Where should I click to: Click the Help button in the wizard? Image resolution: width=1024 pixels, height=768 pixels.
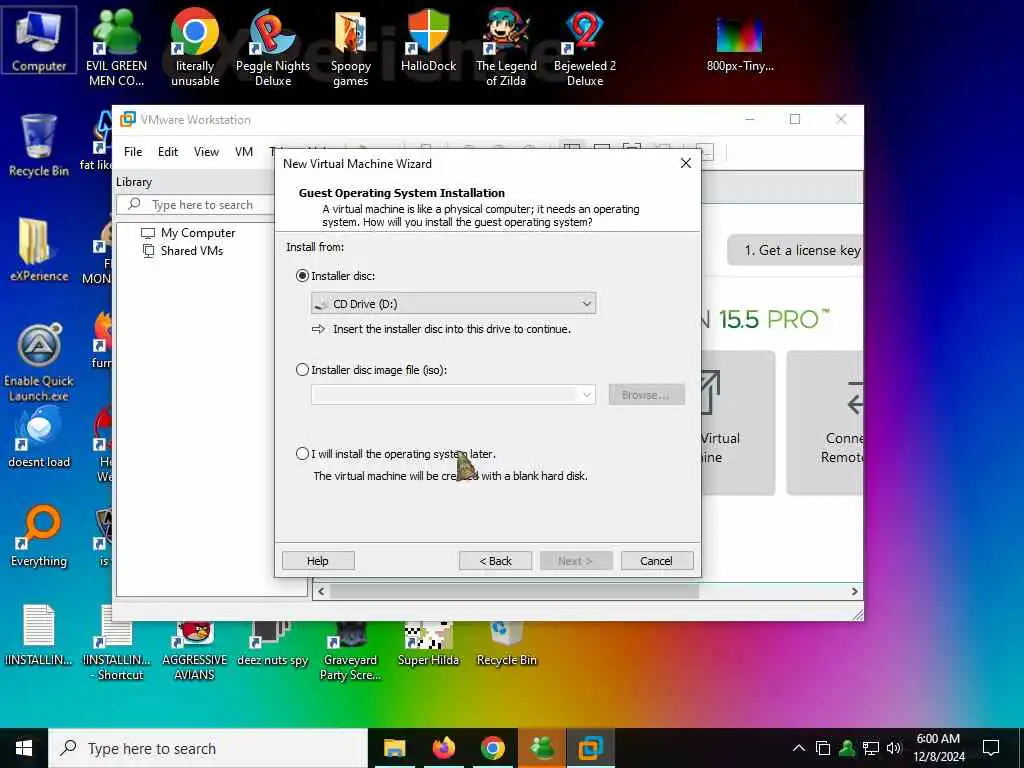click(x=318, y=561)
